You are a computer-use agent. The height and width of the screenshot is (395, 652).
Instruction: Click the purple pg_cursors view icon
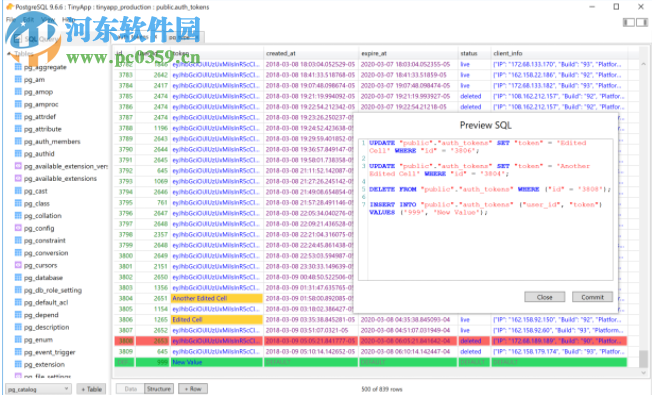(x=18, y=265)
